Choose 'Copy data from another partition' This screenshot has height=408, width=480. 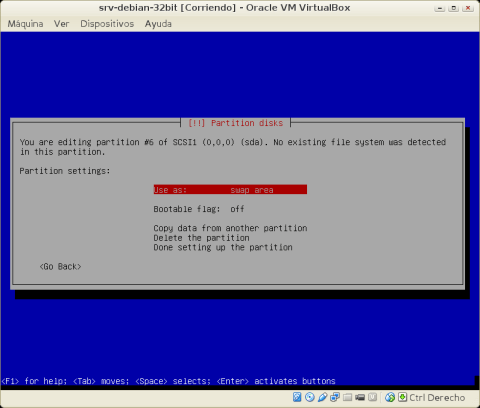pyautogui.click(x=230, y=228)
